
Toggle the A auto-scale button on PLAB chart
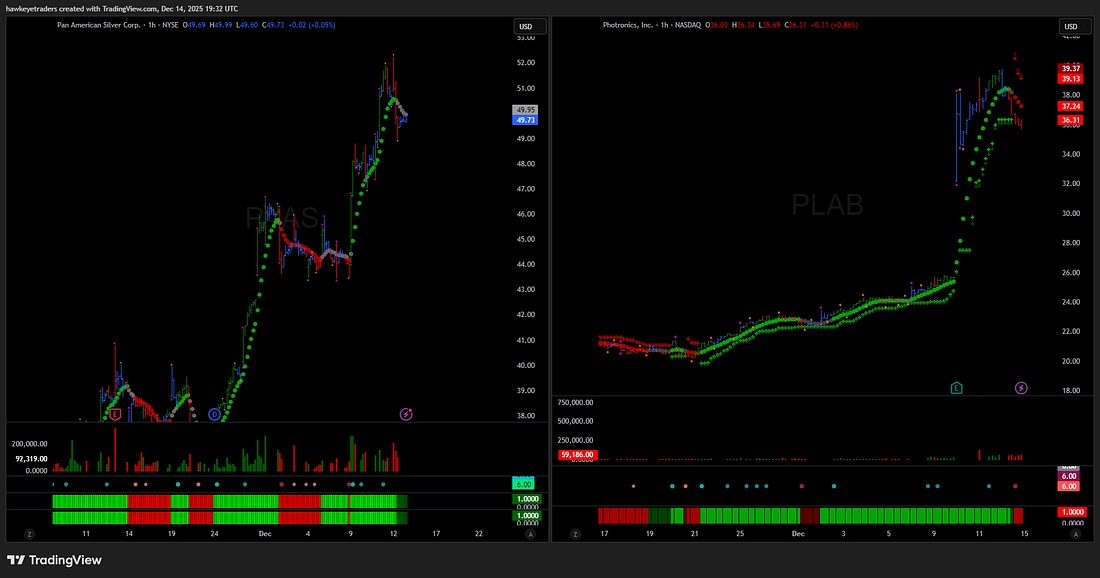[1075, 534]
